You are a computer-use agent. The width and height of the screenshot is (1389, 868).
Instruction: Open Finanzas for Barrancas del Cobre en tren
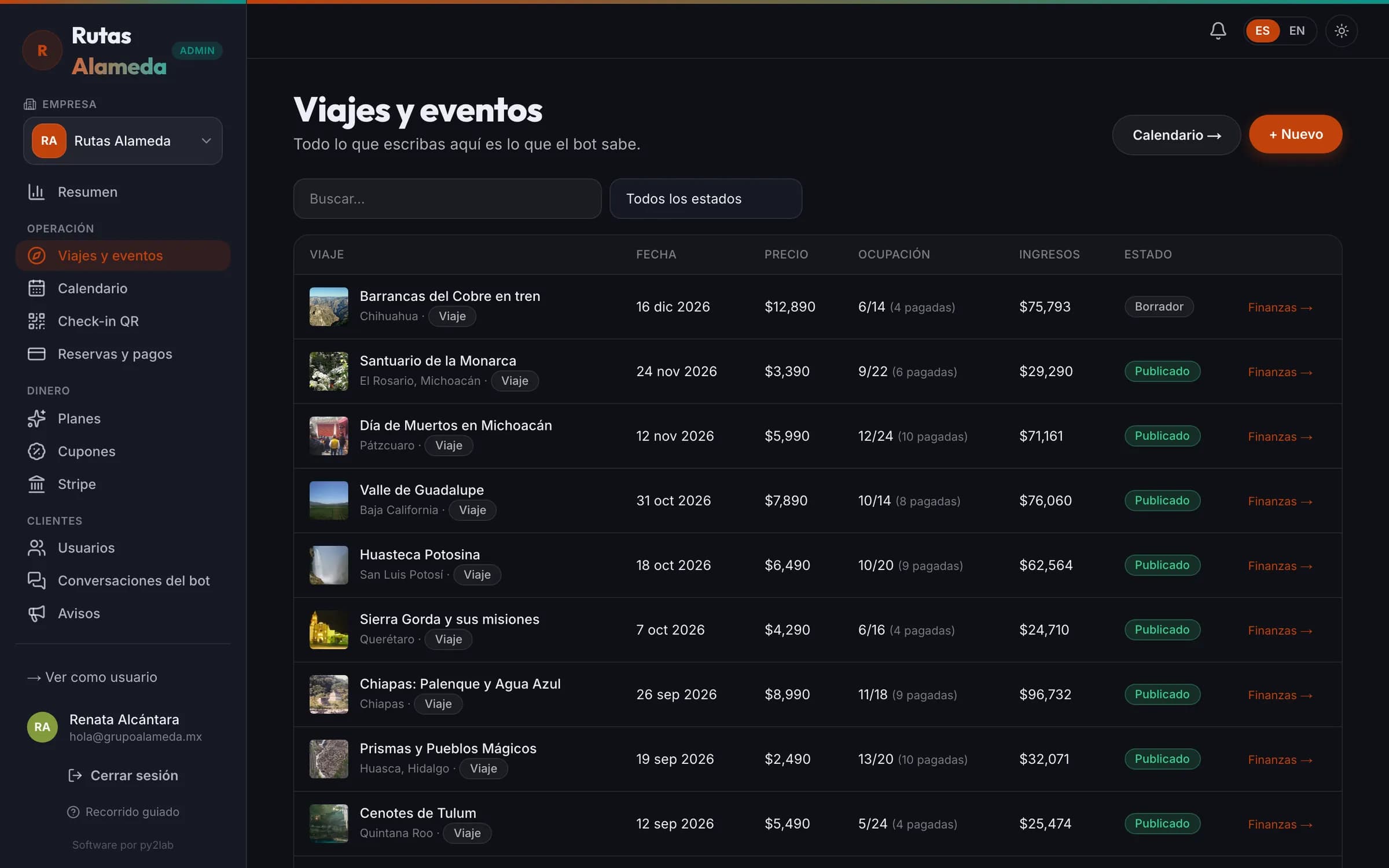click(1280, 307)
